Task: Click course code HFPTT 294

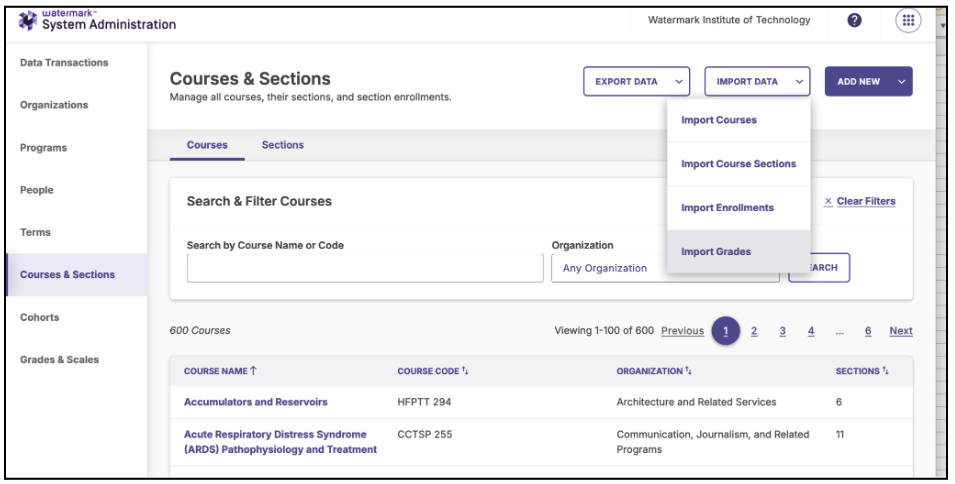Action: click(x=425, y=402)
